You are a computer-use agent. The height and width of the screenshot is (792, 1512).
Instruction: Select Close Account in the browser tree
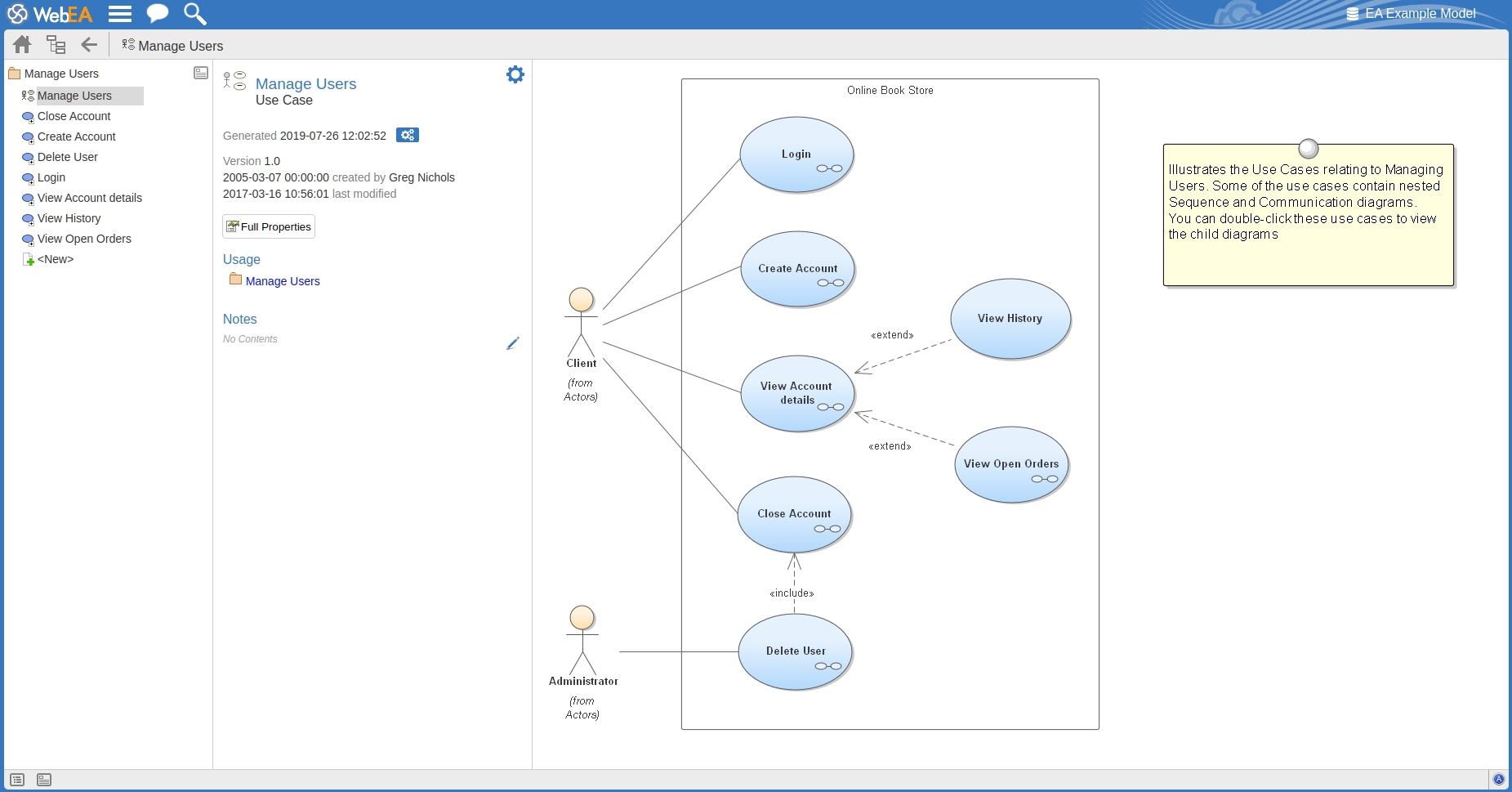point(74,116)
